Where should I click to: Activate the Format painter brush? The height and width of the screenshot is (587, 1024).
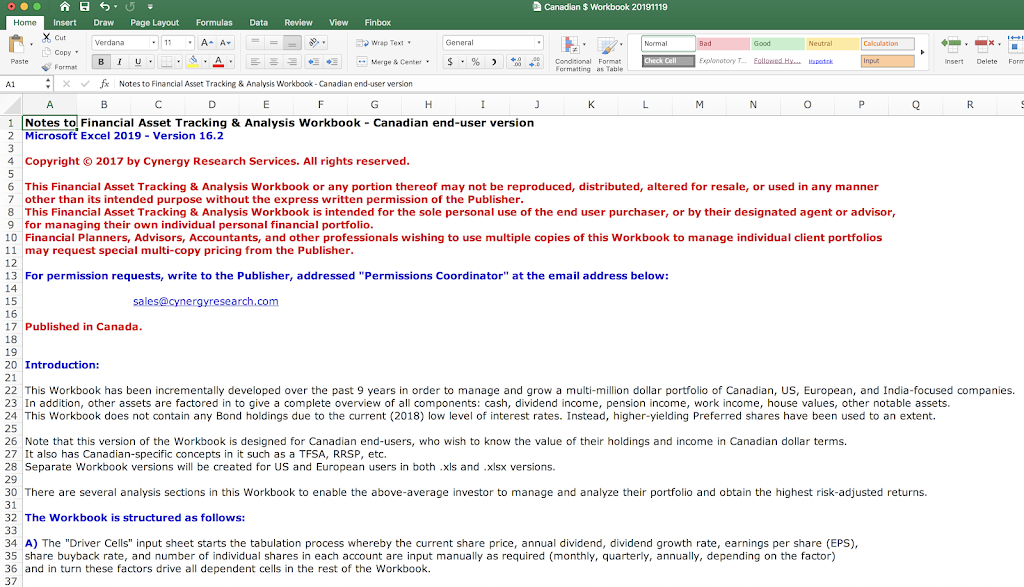[47, 67]
